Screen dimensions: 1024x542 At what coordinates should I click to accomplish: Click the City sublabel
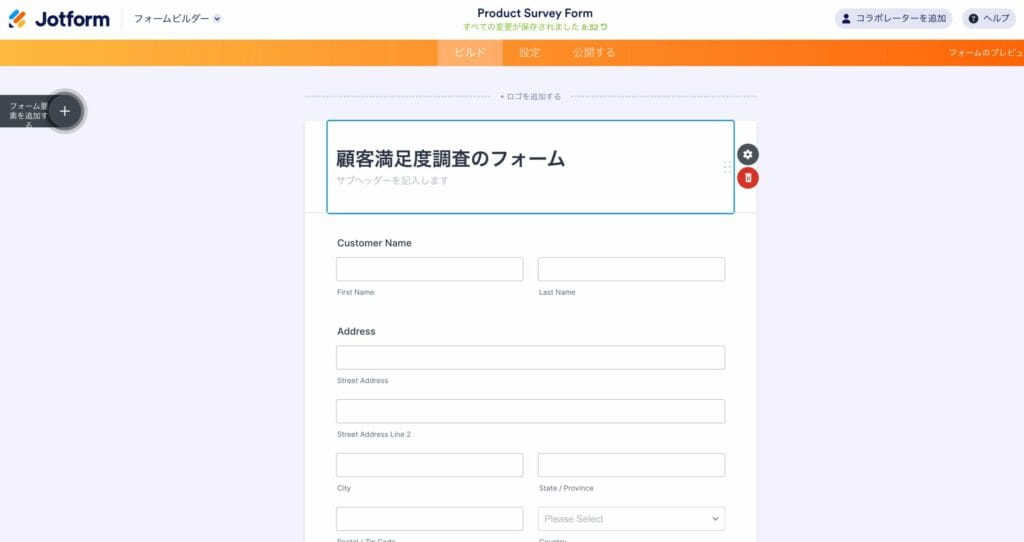pyautogui.click(x=344, y=488)
